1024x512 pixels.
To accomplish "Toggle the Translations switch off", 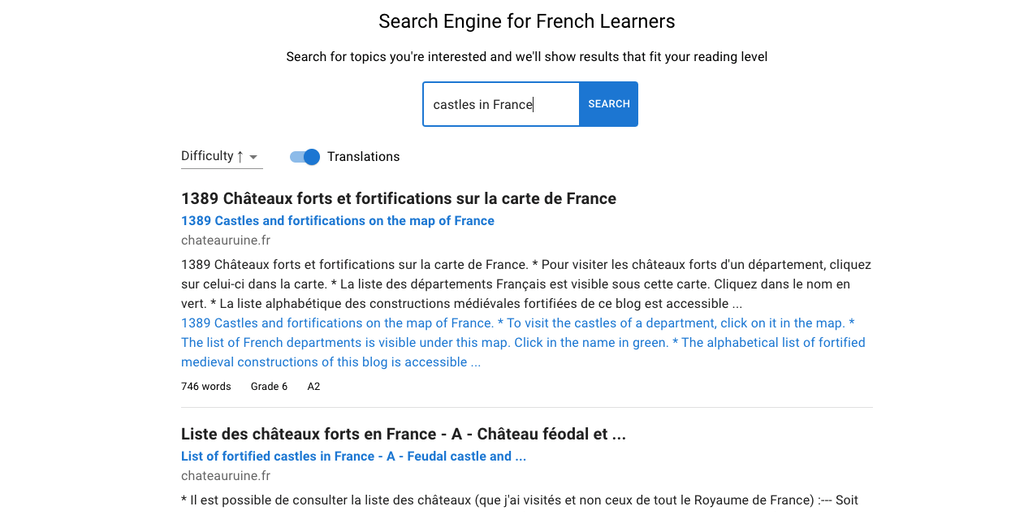I will coord(305,157).
